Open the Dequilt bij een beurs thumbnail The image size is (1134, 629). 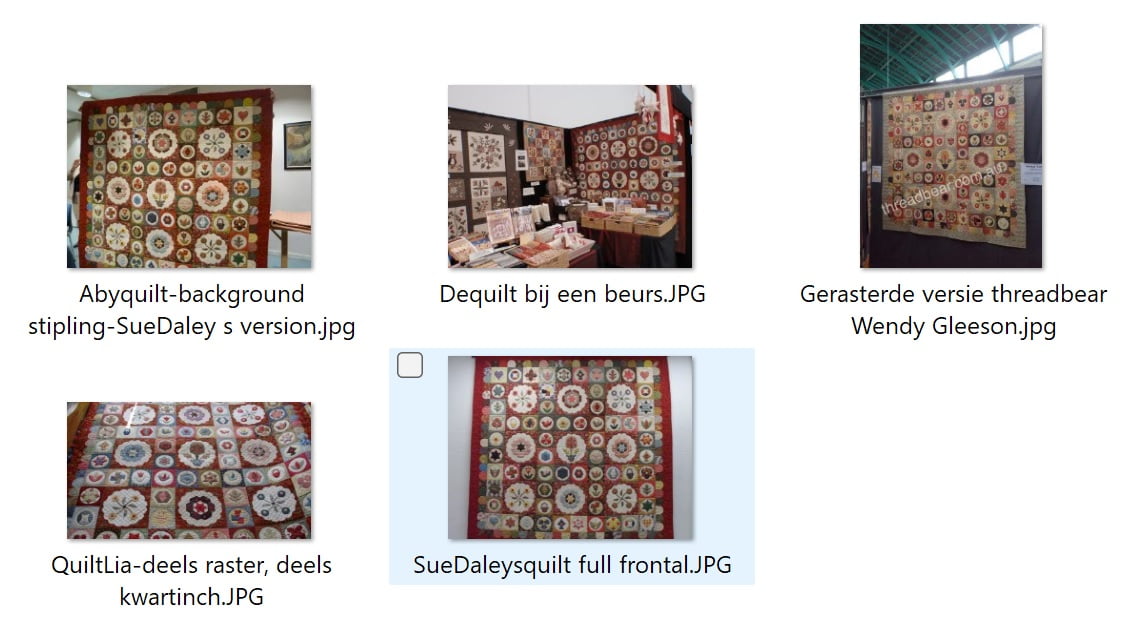tap(570, 176)
